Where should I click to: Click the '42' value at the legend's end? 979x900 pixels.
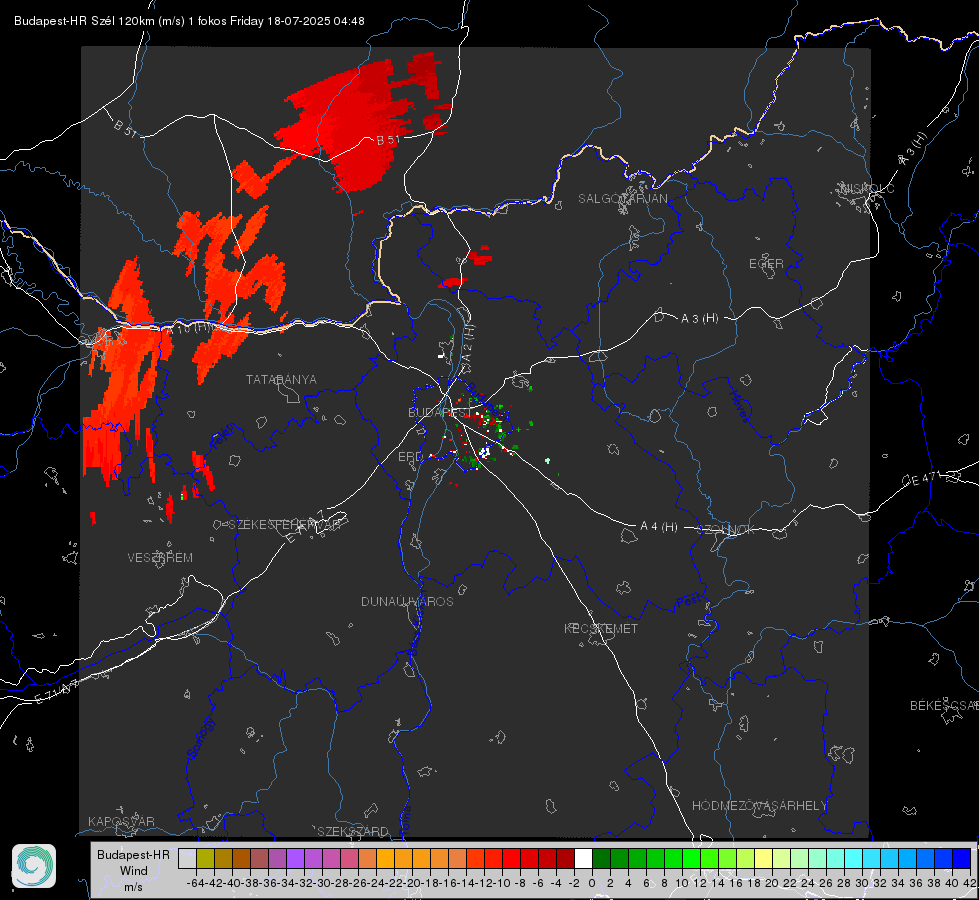click(x=969, y=883)
